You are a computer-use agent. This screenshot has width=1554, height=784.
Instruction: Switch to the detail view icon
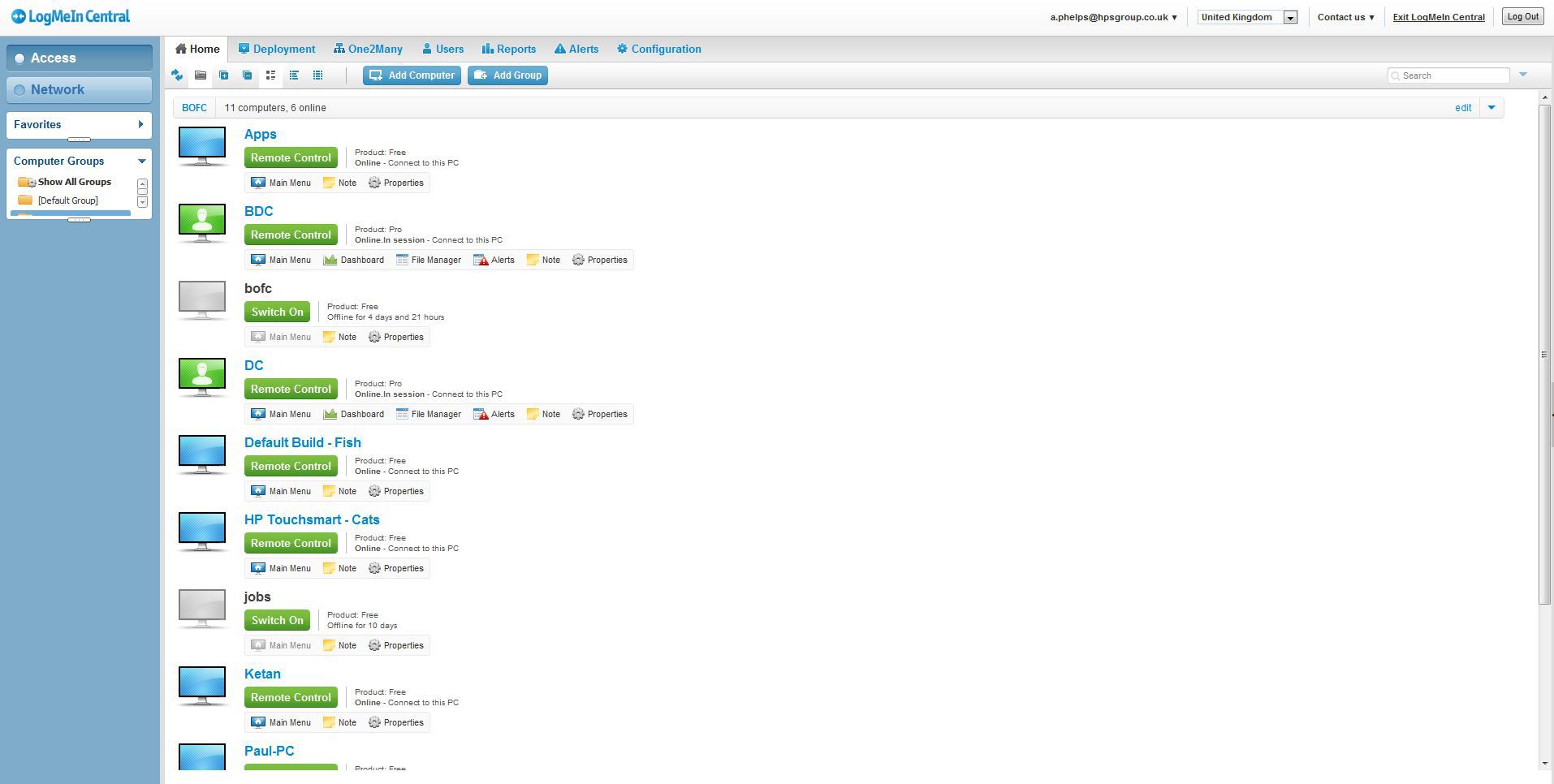(271, 75)
